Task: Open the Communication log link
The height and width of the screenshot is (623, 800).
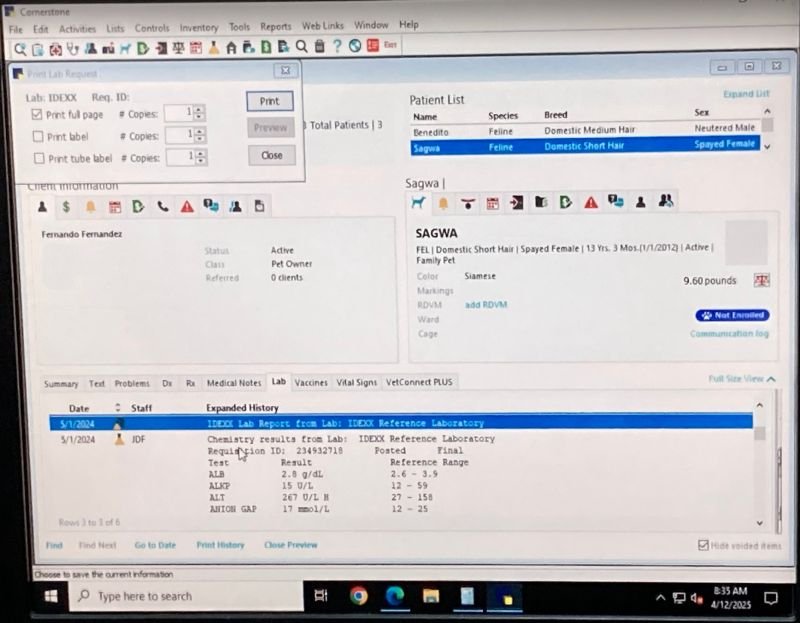Action: (x=729, y=334)
